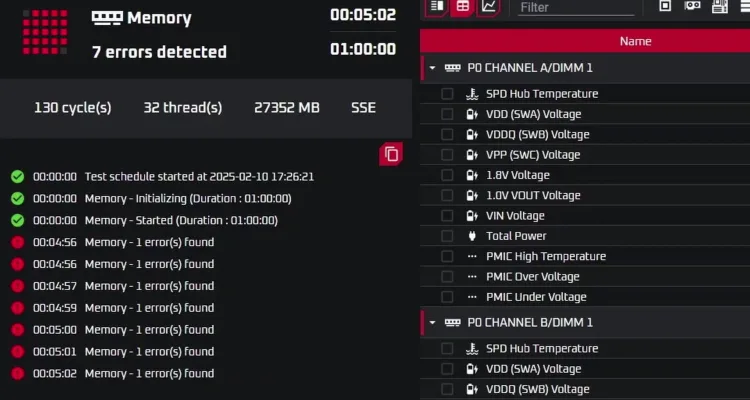Click the CPU sensor category icon
This screenshot has height=400, width=750.
click(665, 6)
